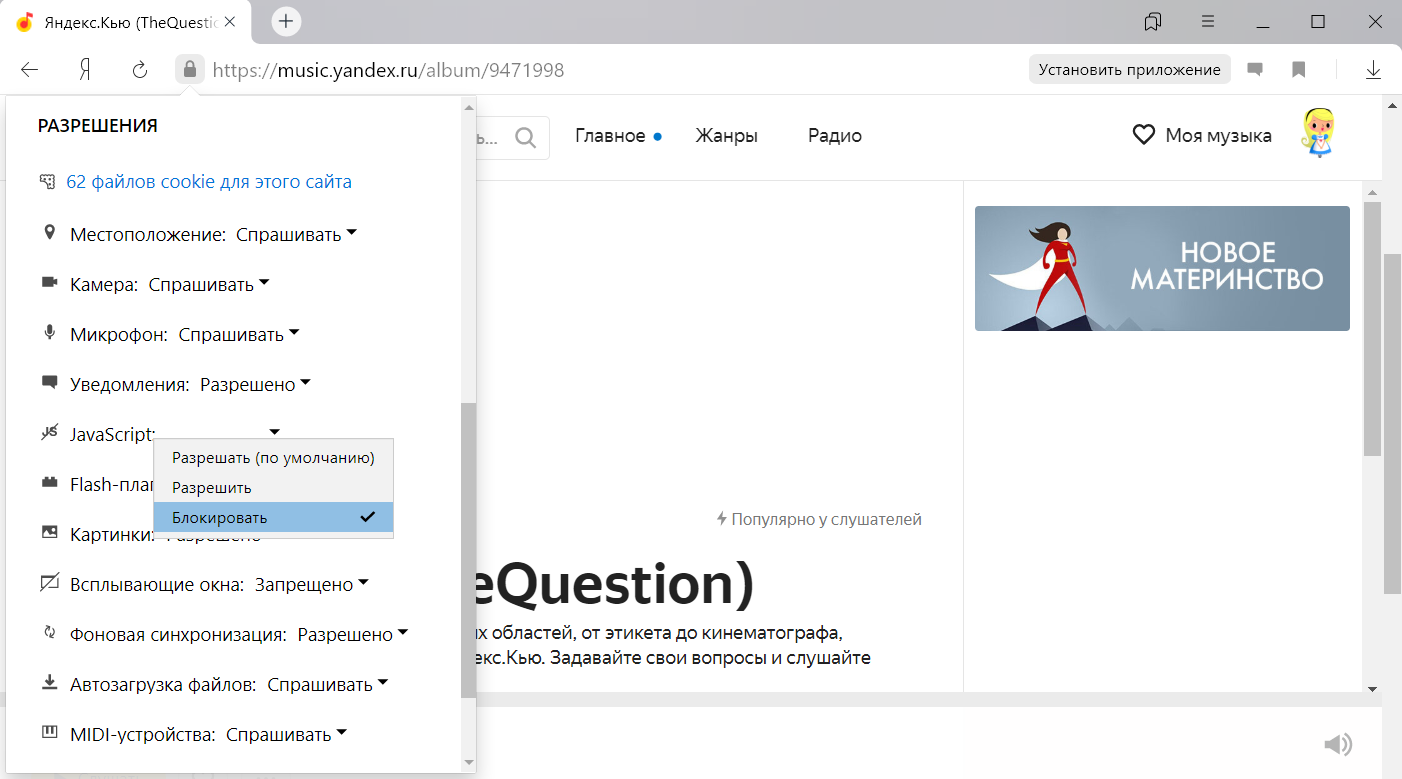This screenshot has width=1402, height=779.
Task: Select the Яндекс.Кью browser tab
Action: click(x=127, y=22)
